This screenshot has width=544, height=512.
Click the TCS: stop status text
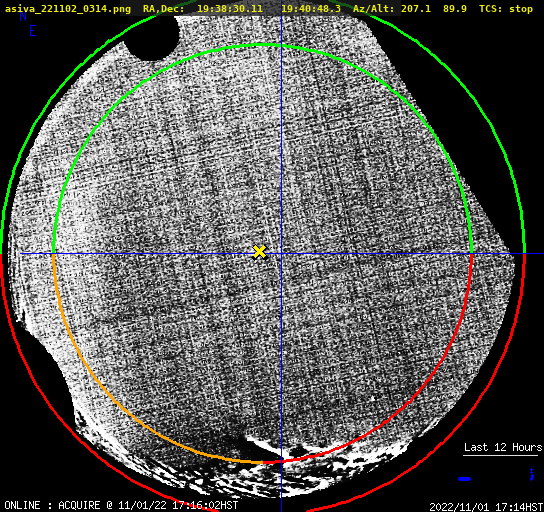[x=506, y=8]
